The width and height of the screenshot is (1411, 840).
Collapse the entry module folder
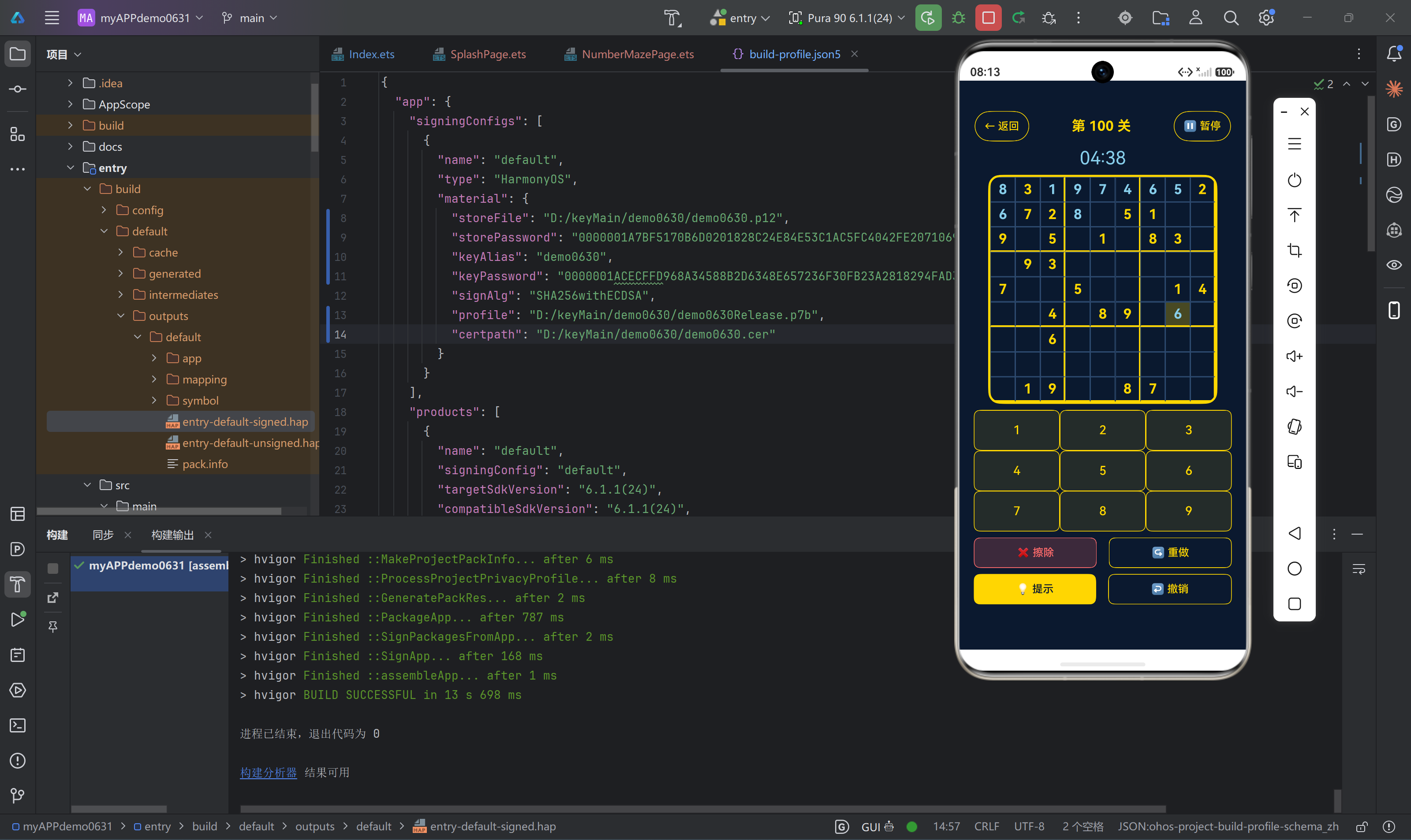tap(70, 167)
